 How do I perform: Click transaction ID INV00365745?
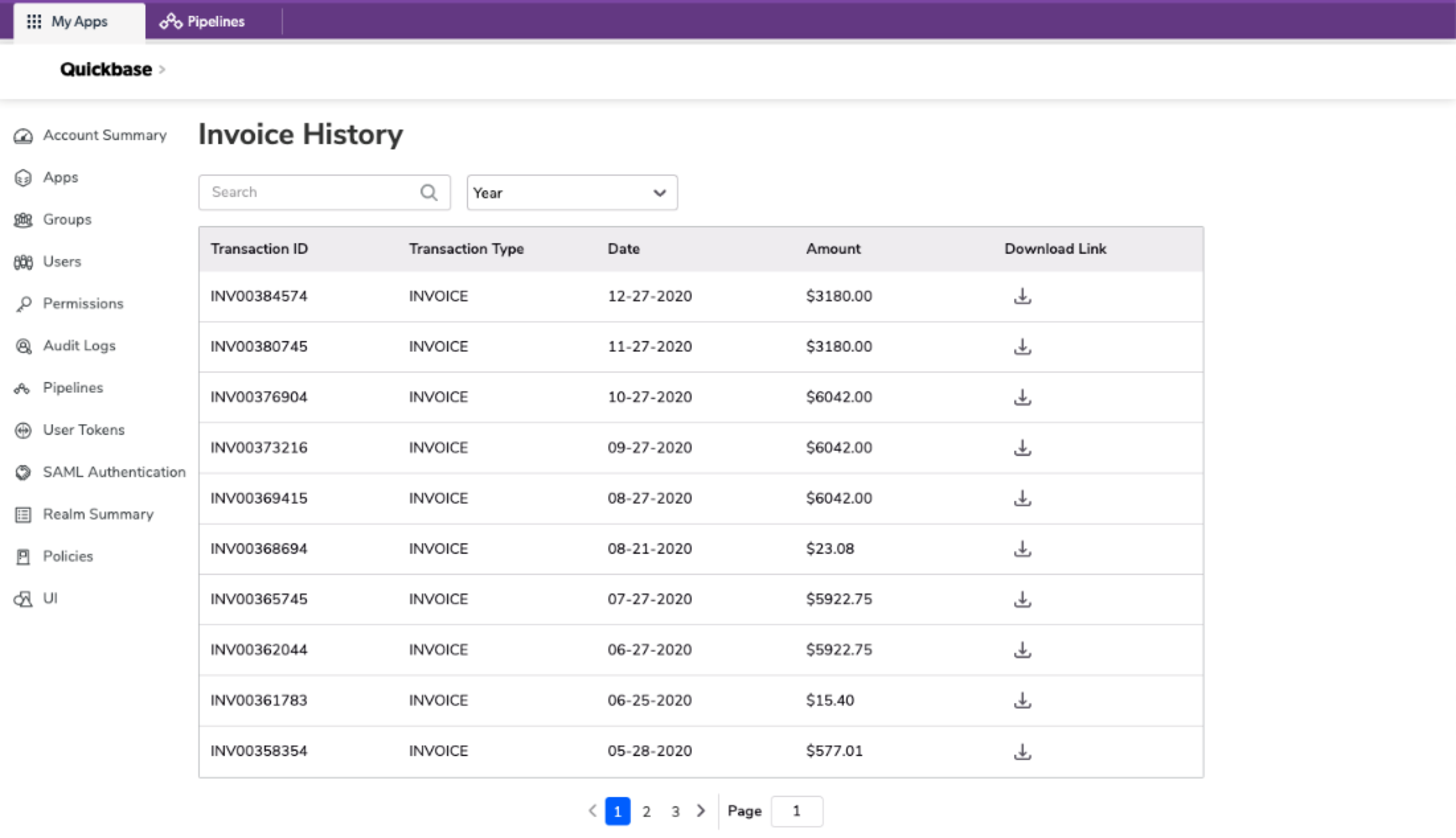coord(258,599)
